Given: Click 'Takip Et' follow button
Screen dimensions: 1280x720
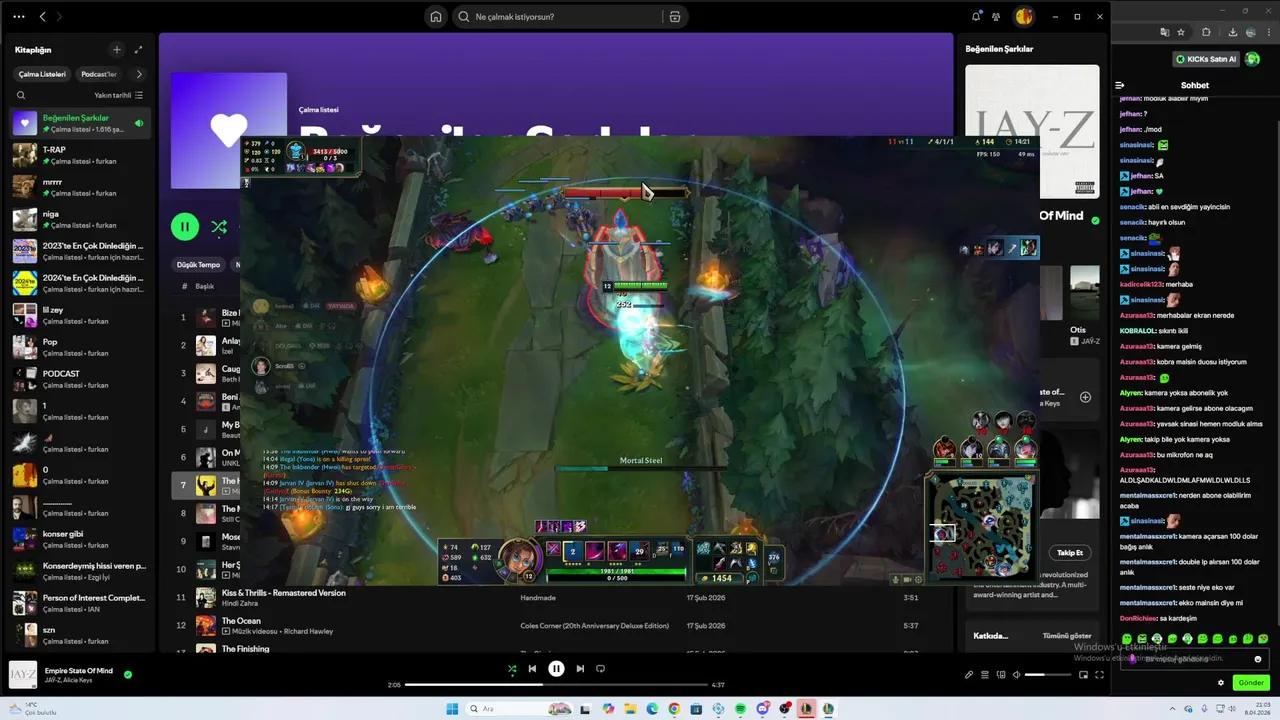Looking at the screenshot, I should (x=1071, y=552).
